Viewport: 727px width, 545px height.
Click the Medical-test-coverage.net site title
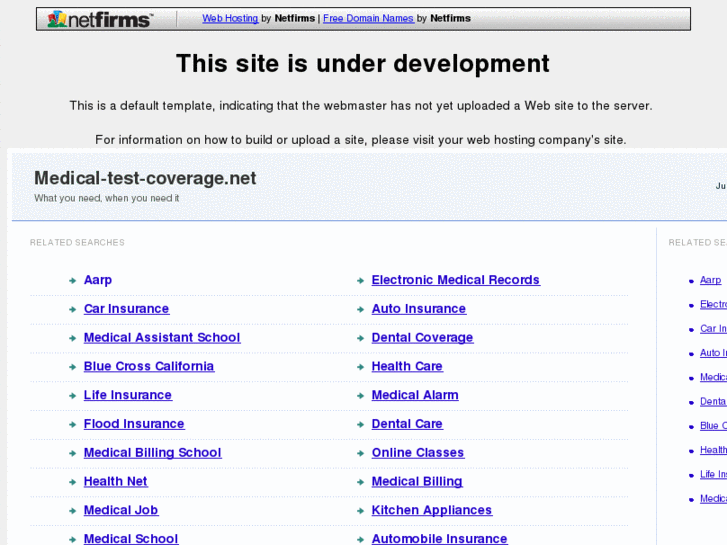tap(145, 179)
